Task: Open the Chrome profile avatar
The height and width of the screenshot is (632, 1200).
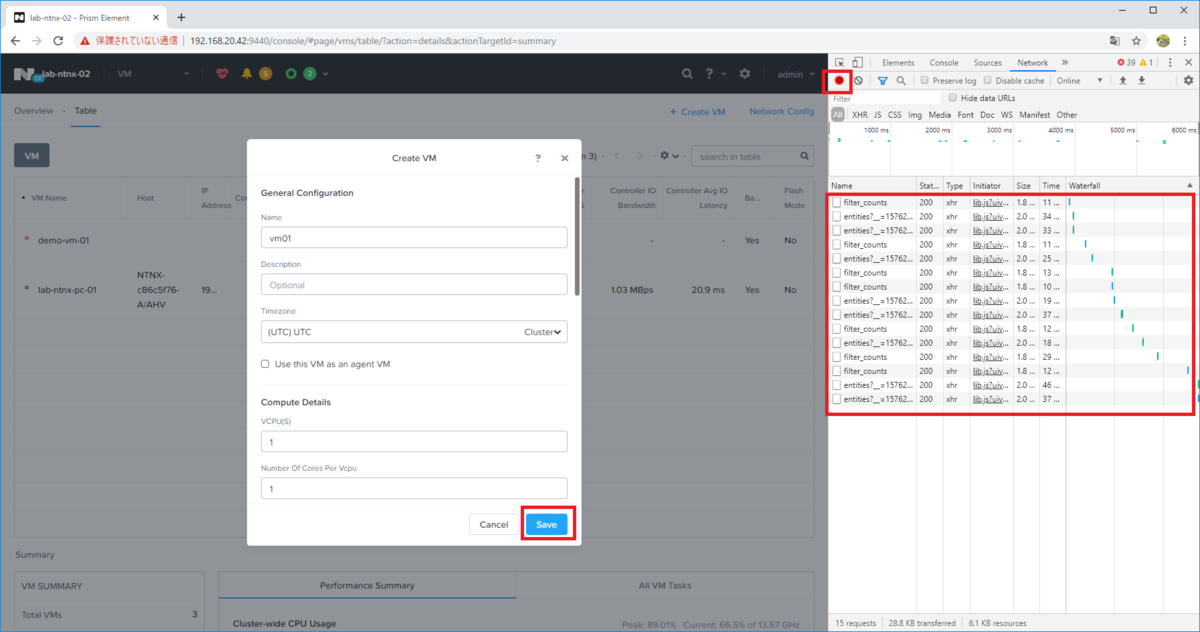Action: pos(1163,41)
